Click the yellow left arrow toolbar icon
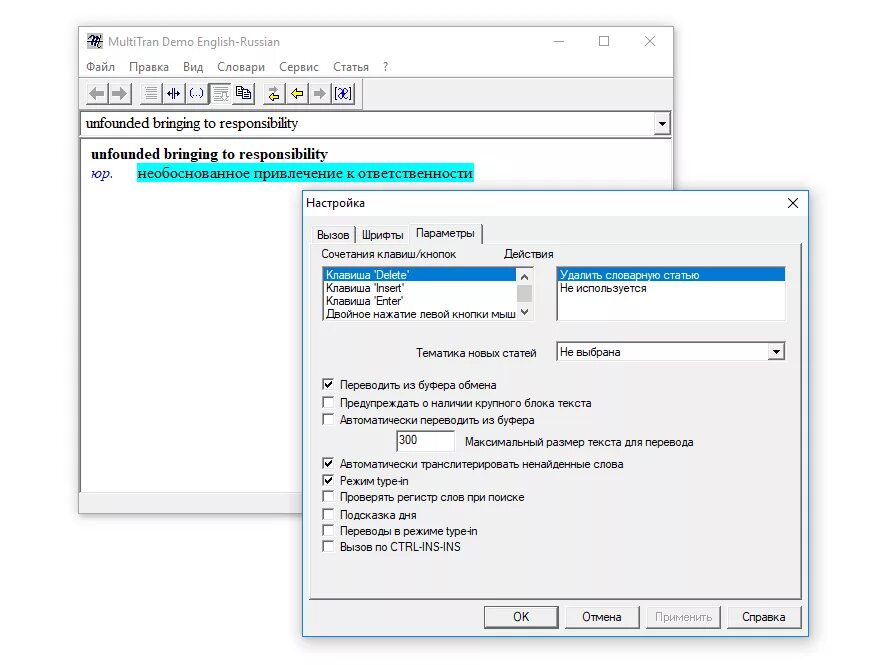Viewport: 885px width, 665px height. coord(297,93)
